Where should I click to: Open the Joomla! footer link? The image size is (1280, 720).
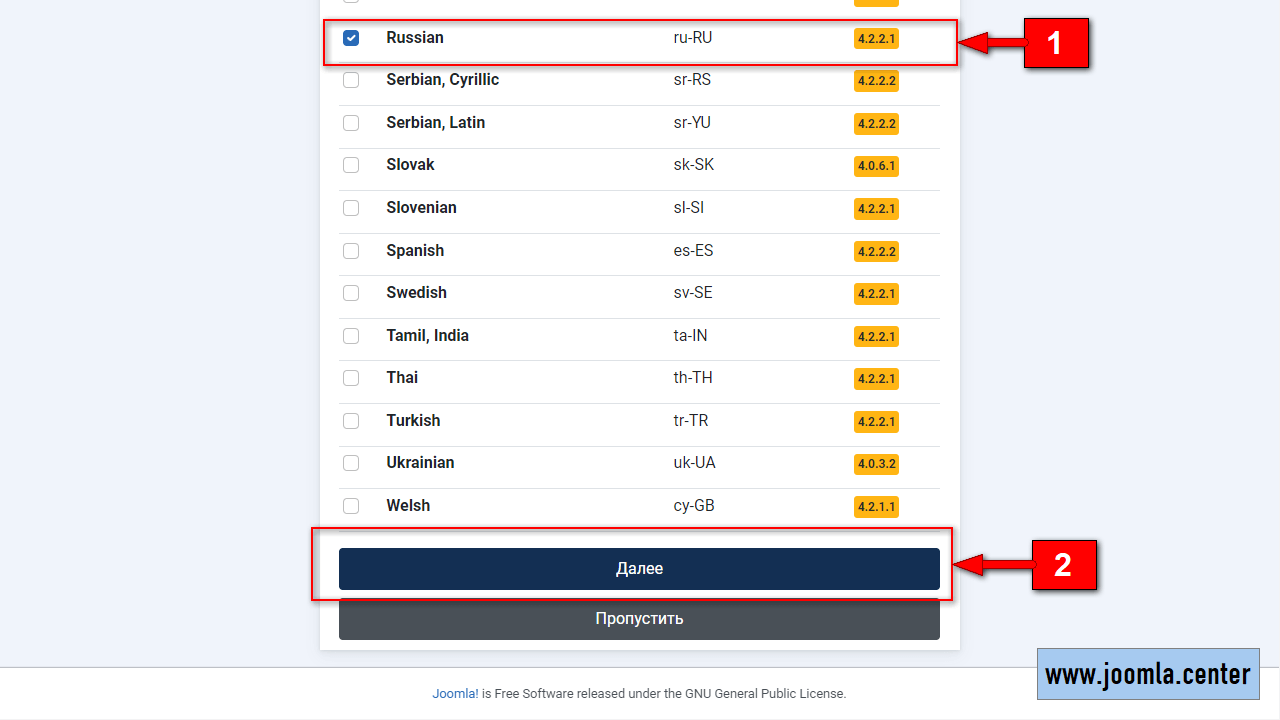coord(455,693)
